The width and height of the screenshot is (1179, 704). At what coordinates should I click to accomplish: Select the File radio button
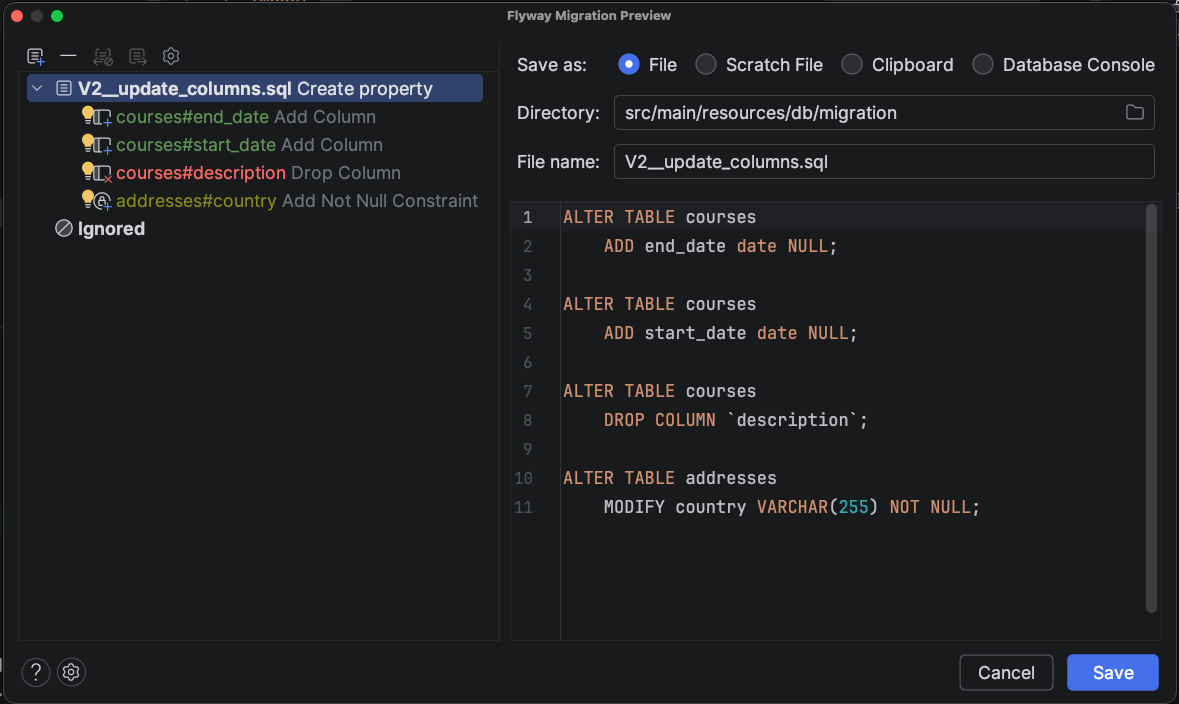[x=629, y=65]
